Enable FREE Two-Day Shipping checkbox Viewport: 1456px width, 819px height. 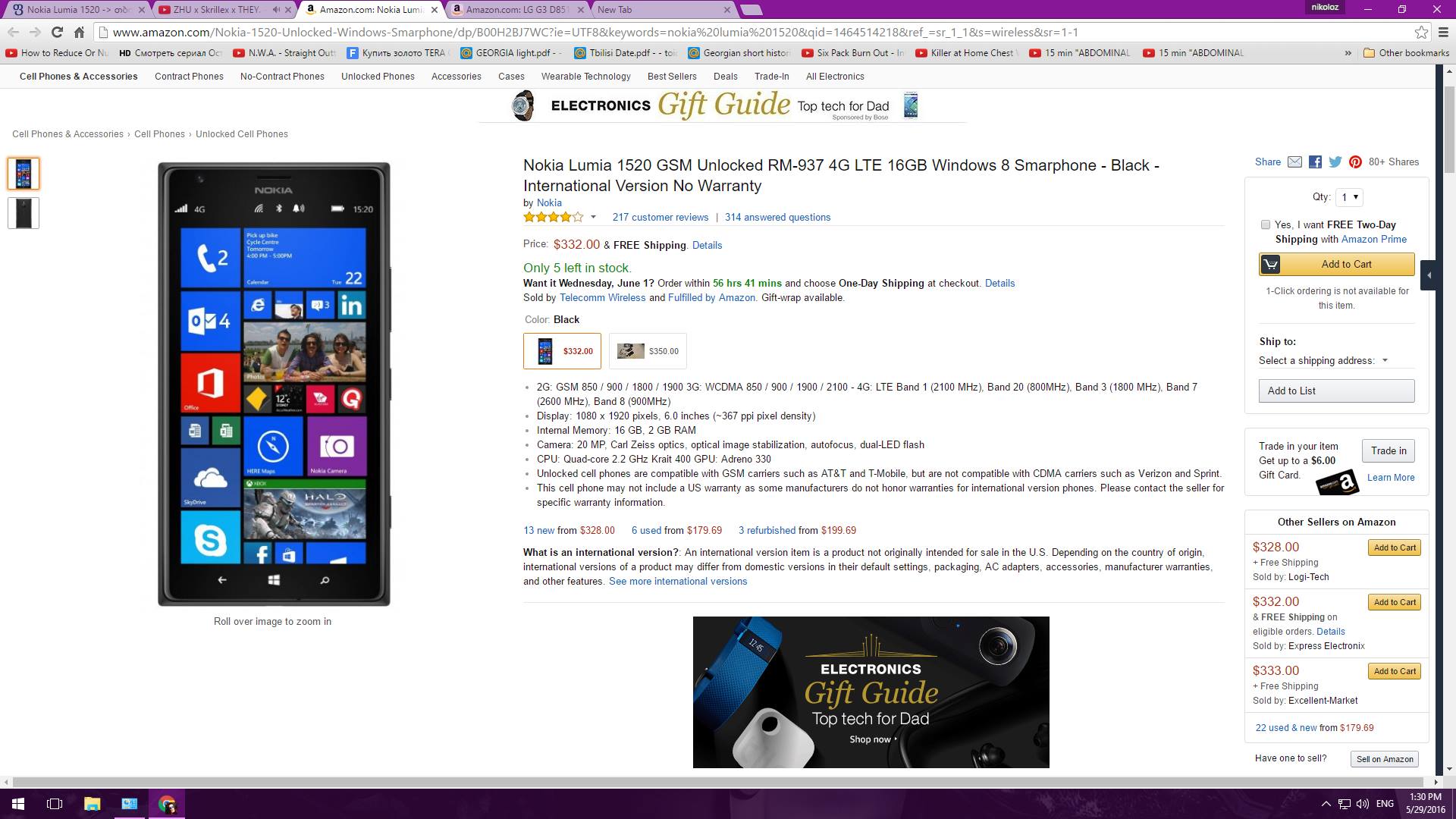click(x=1265, y=224)
